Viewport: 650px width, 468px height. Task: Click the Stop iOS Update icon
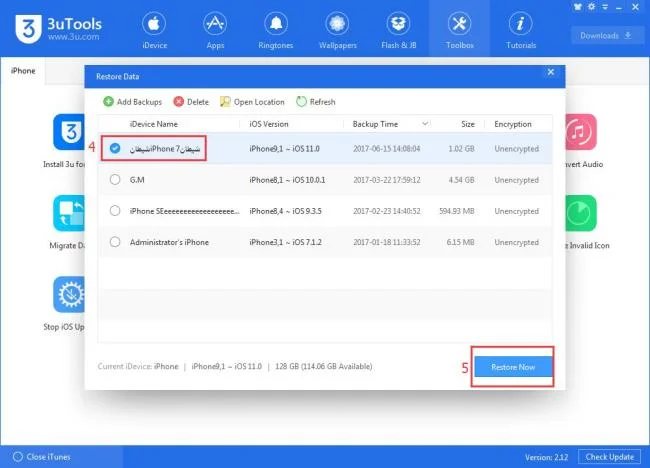pyautogui.click(x=69, y=294)
